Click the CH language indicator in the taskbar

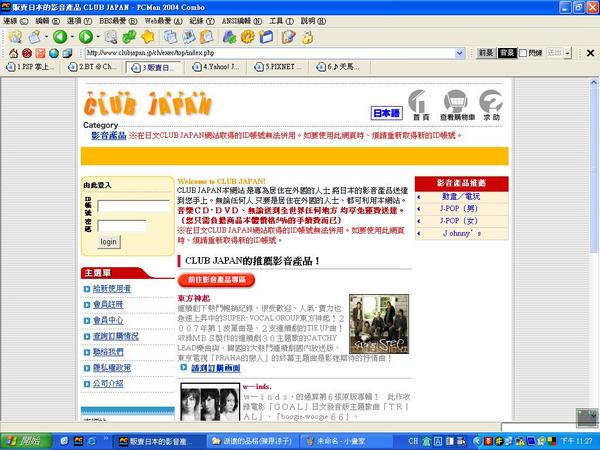tap(414, 441)
